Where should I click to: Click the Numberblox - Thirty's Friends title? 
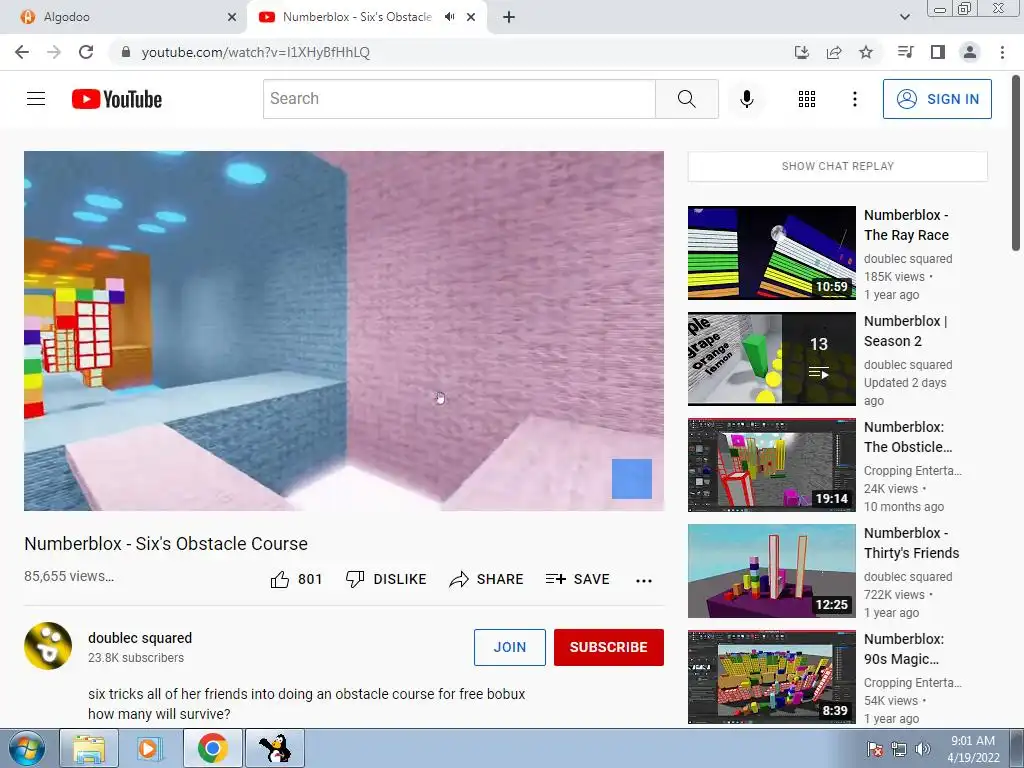click(912, 543)
